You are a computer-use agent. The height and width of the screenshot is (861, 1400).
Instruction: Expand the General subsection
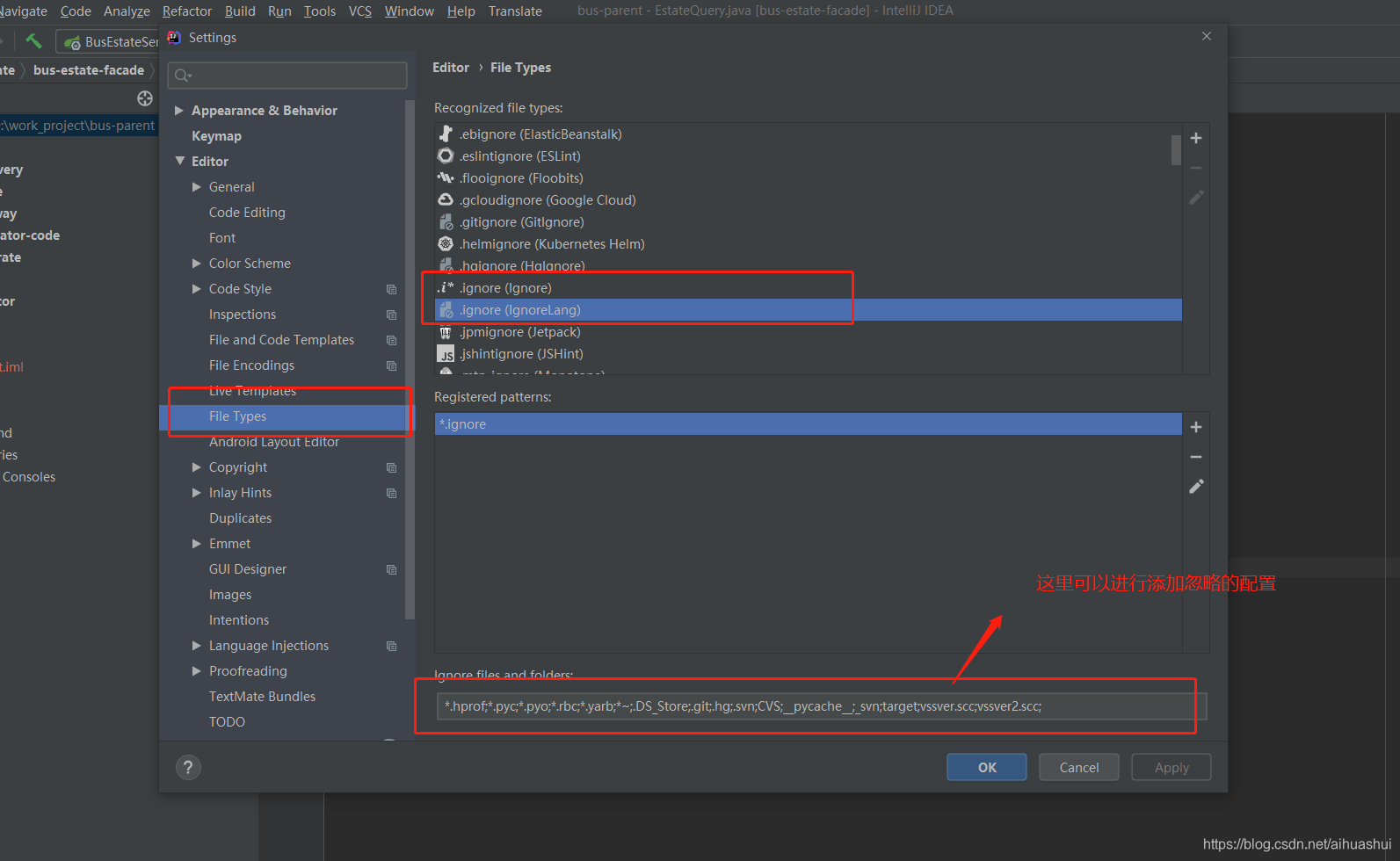(x=197, y=186)
